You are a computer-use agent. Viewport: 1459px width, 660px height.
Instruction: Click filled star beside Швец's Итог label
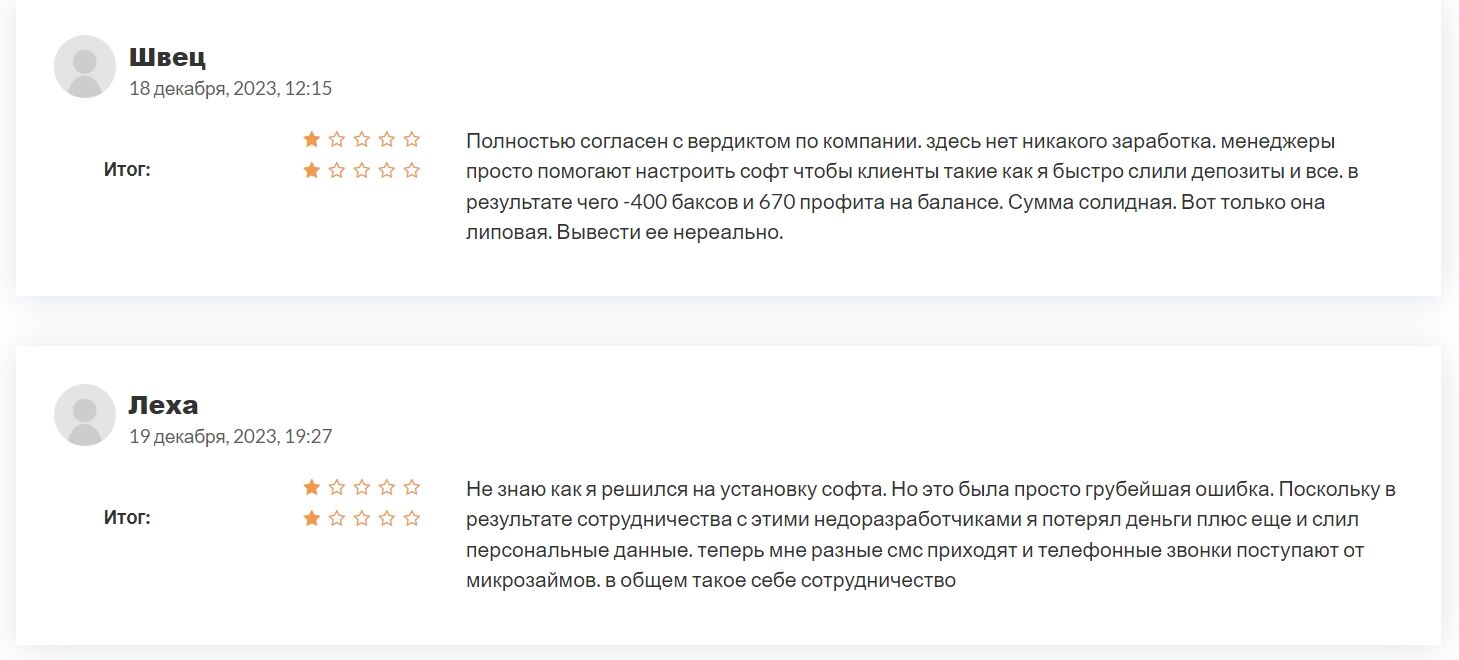coord(312,170)
